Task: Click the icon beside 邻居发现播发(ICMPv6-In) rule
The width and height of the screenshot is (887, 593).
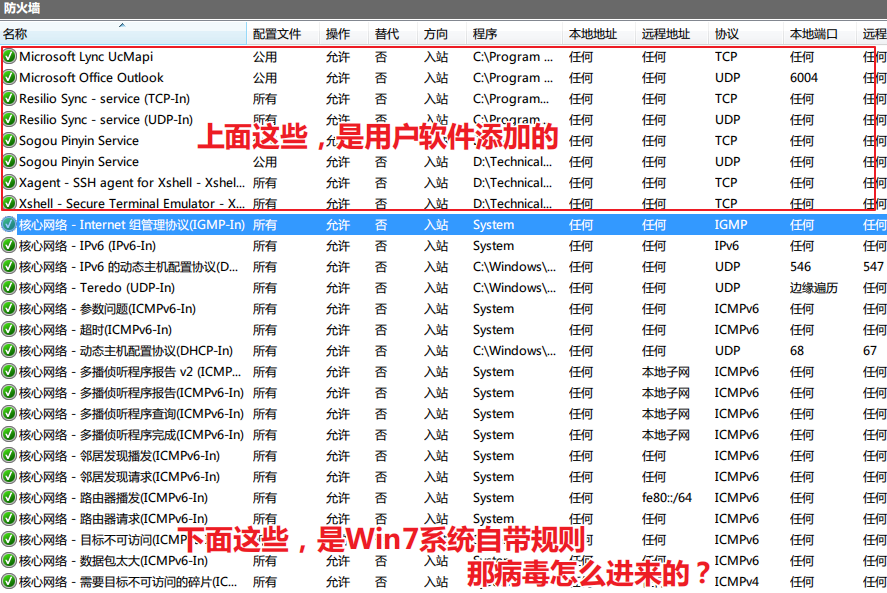Action: point(8,456)
